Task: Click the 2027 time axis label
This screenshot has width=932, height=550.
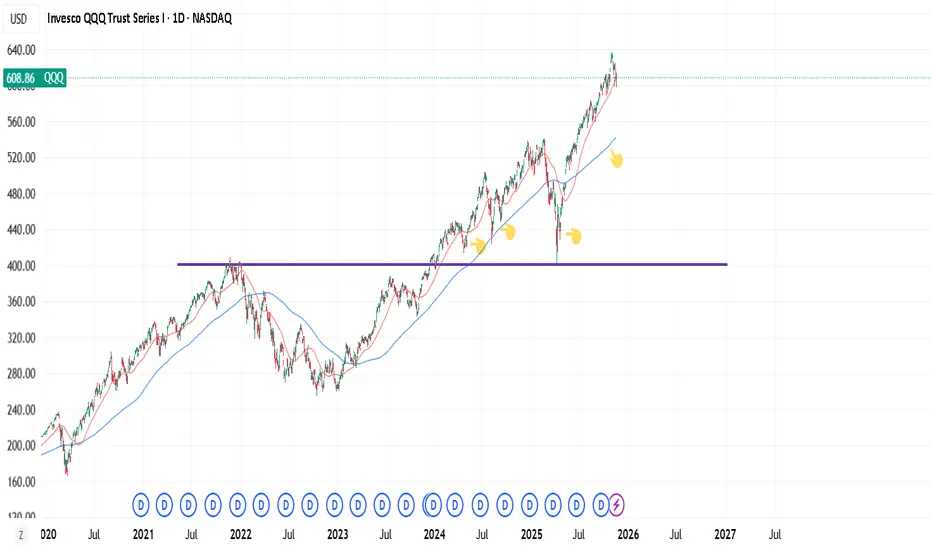Action: (725, 535)
